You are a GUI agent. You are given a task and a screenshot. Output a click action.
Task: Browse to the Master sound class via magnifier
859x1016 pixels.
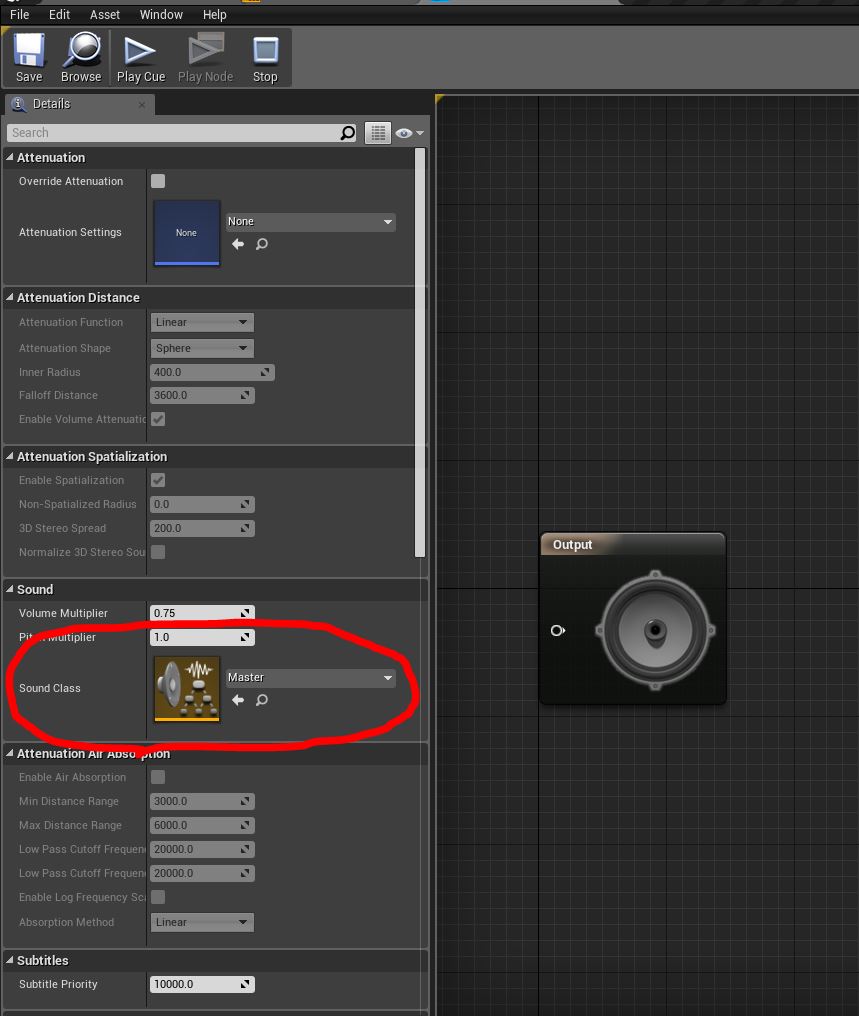261,700
